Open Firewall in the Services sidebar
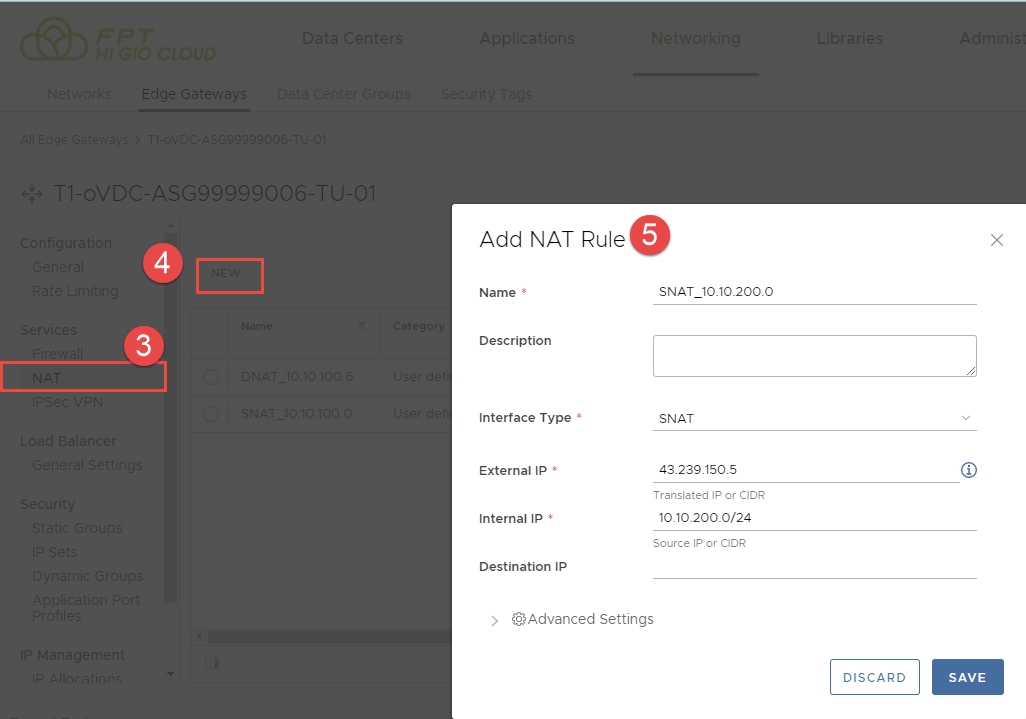The width and height of the screenshot is (1026, 719). coord(58,354)
